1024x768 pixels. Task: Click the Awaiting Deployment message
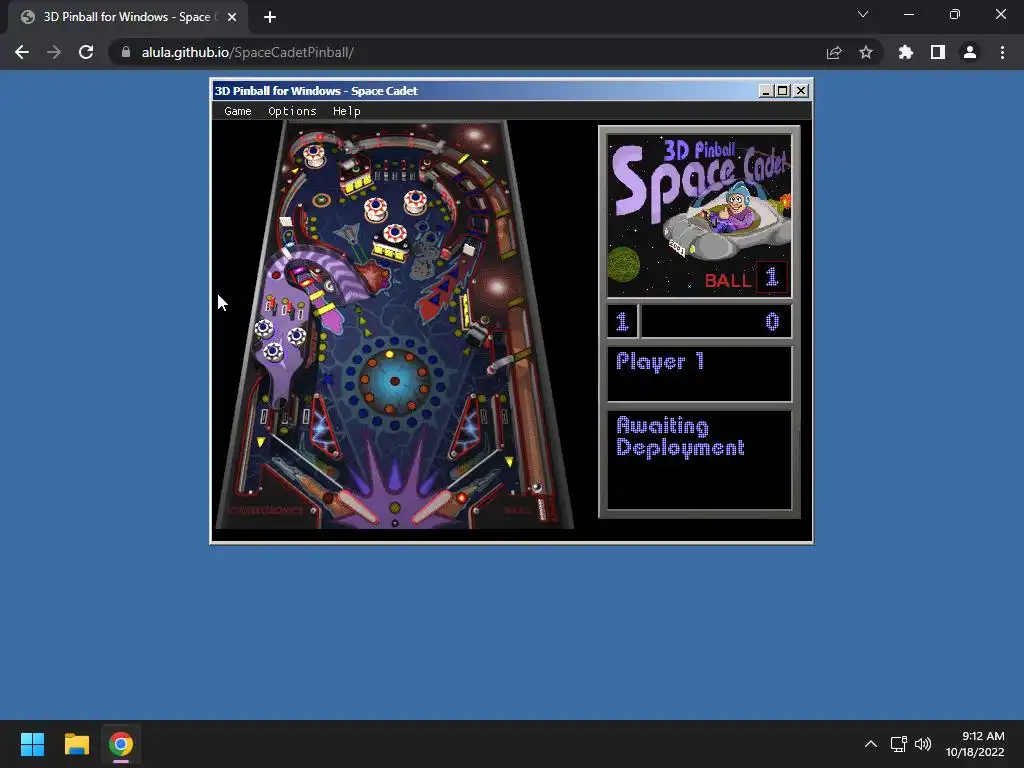point(680,437)
